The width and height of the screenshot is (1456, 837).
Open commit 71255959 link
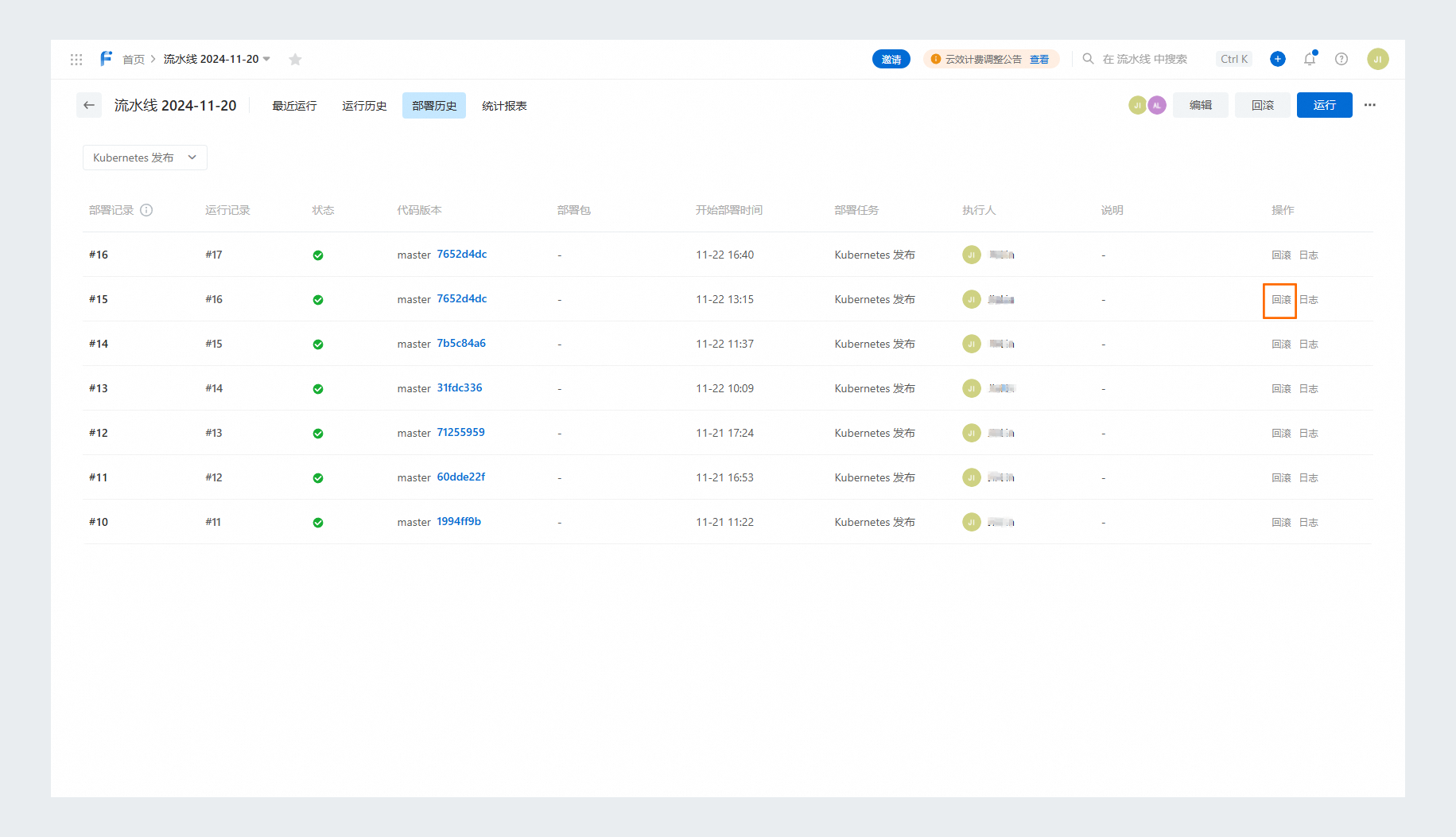[x=461, y=433]
